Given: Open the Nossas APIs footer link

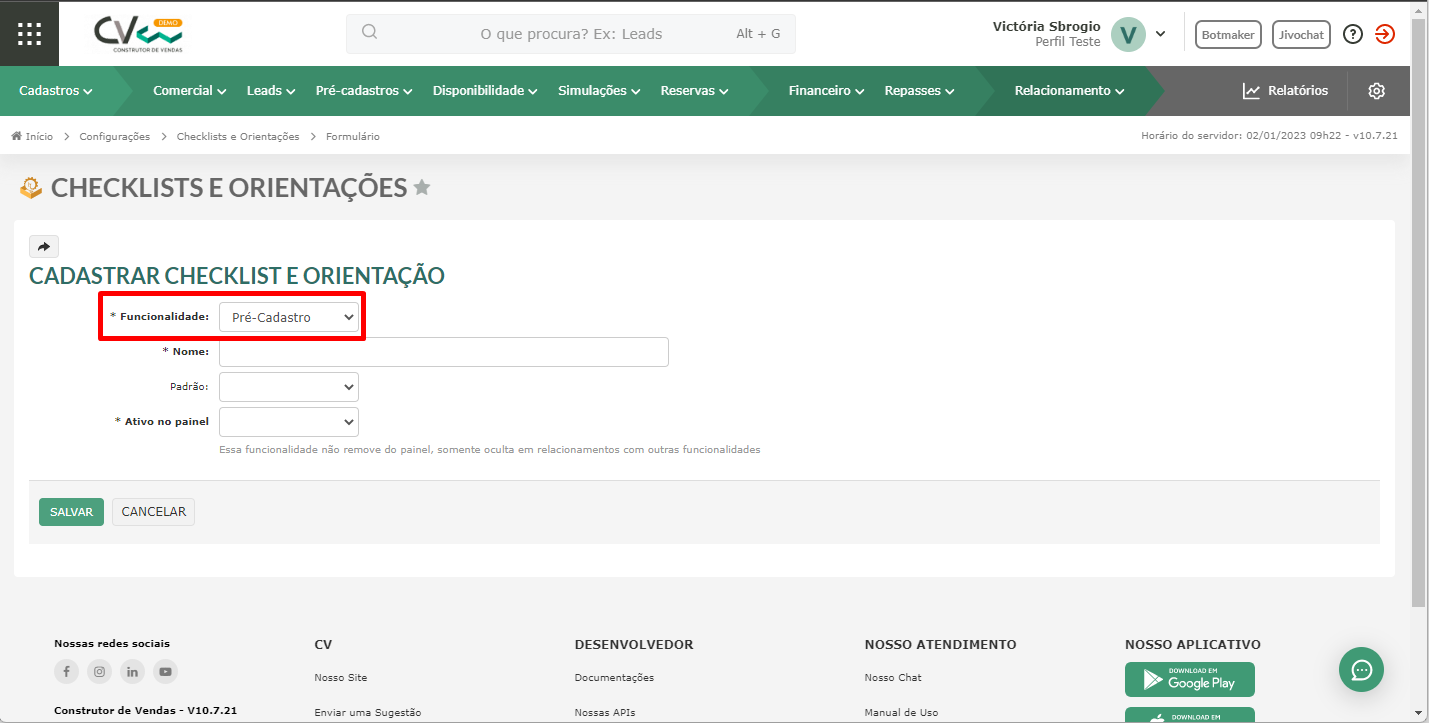Looking at the screenshot, I should click(605, 713).
